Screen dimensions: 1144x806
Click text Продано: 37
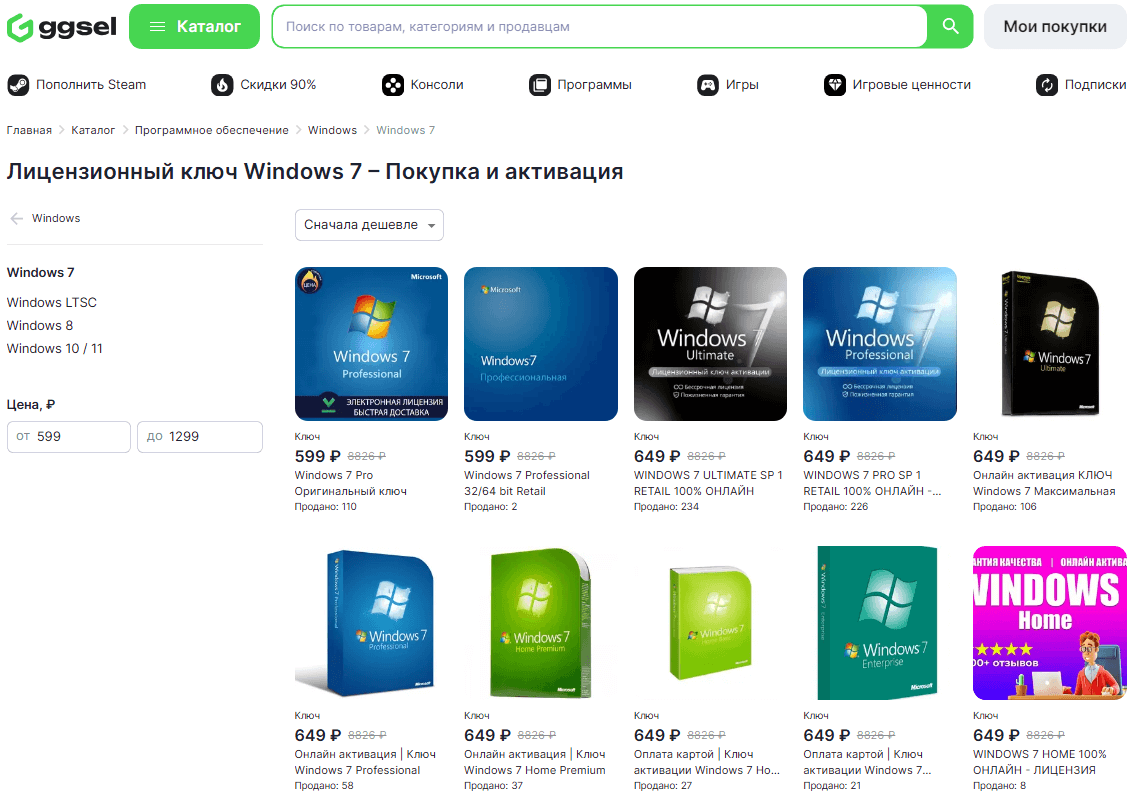pyautogui.click(x=493, y=786)
